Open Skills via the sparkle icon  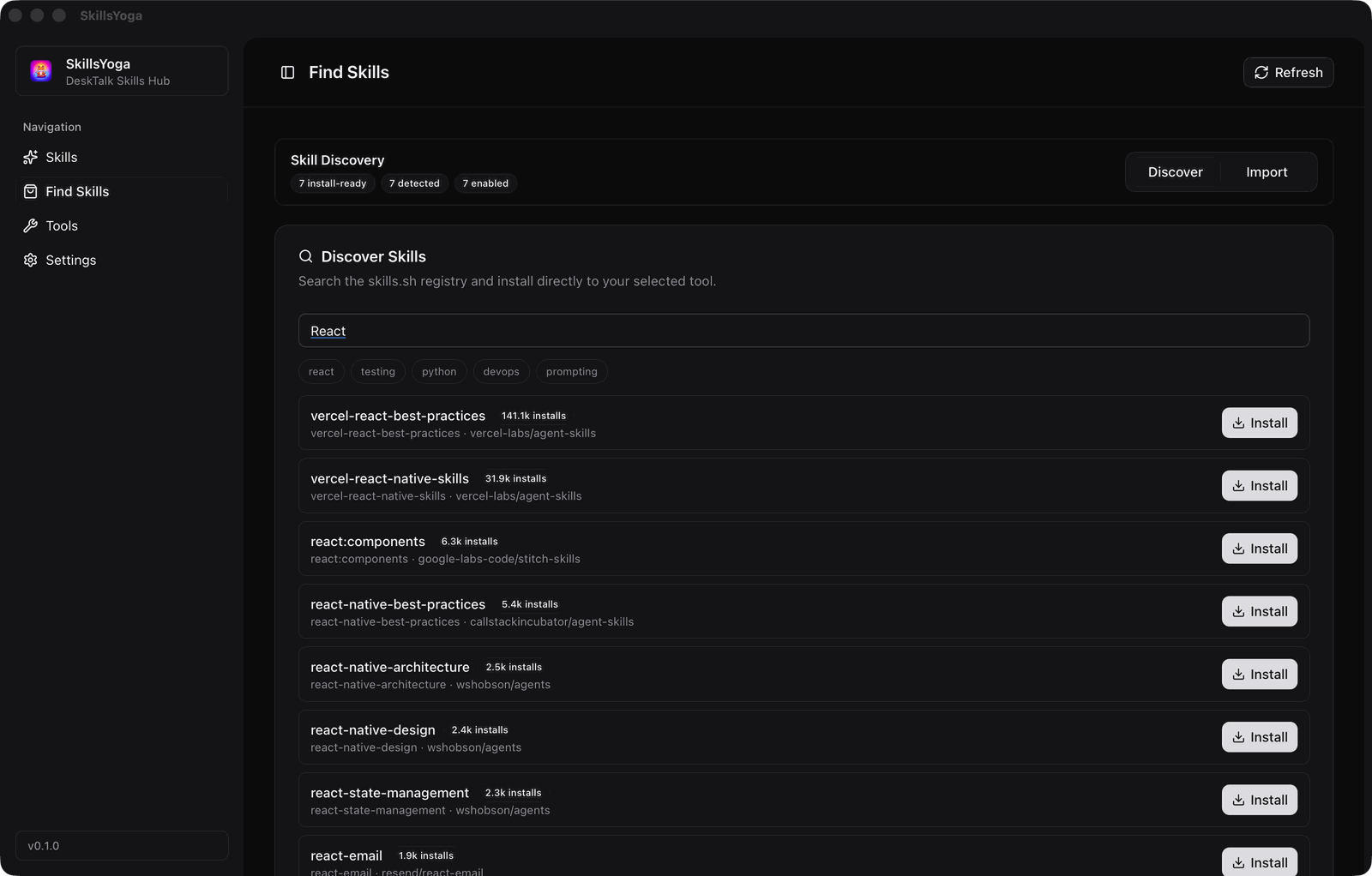click(x=31, y=158)
